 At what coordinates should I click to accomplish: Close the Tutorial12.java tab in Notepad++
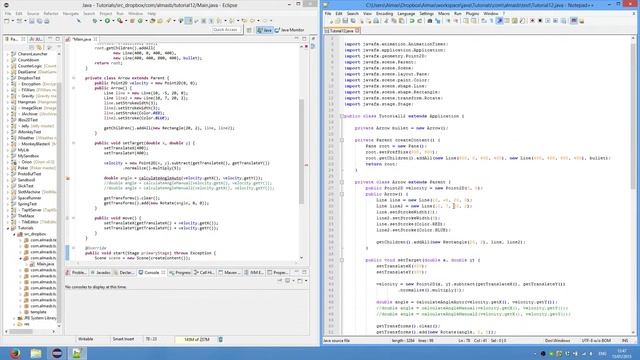(x=357, y=31)
